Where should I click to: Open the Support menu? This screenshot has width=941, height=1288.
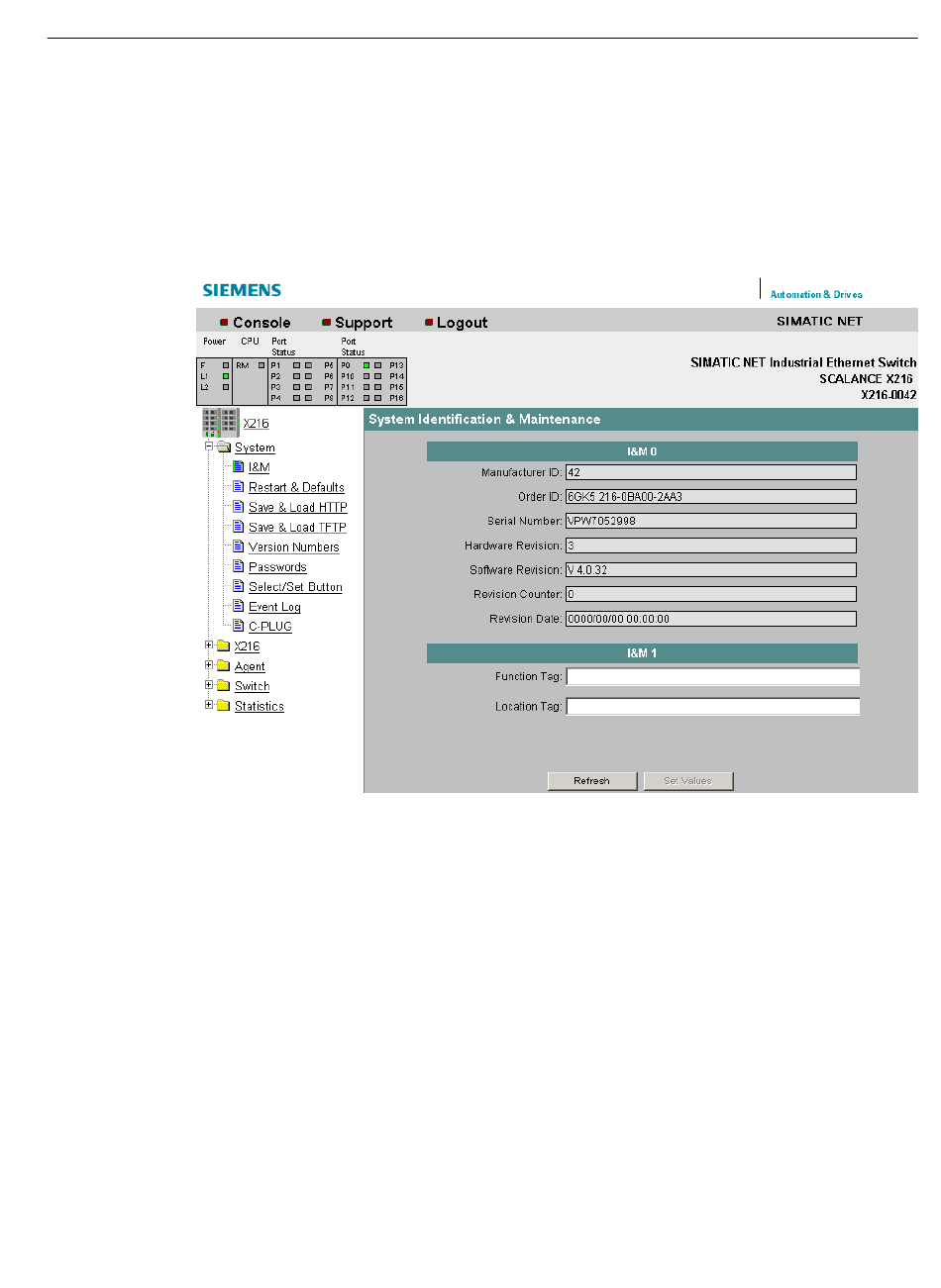coord(364,323)
